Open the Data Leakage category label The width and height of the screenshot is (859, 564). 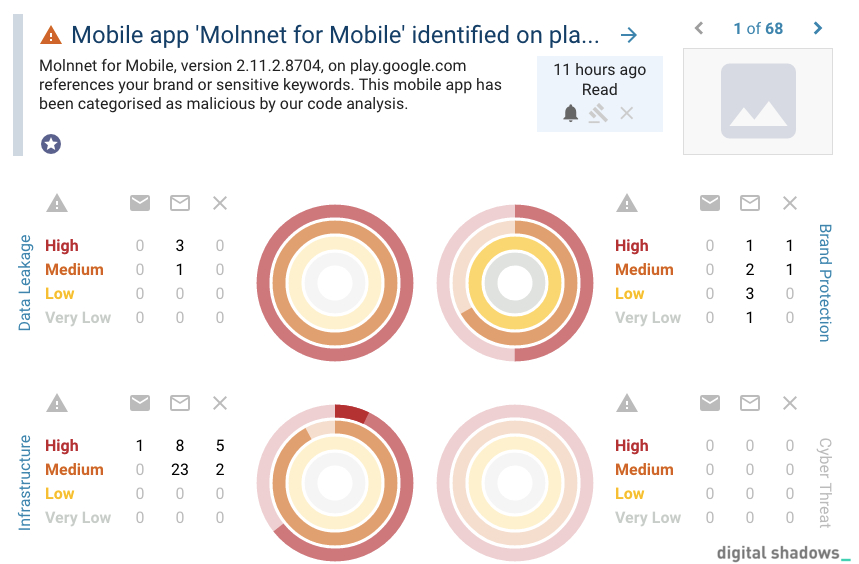click(x=25, y=283)
